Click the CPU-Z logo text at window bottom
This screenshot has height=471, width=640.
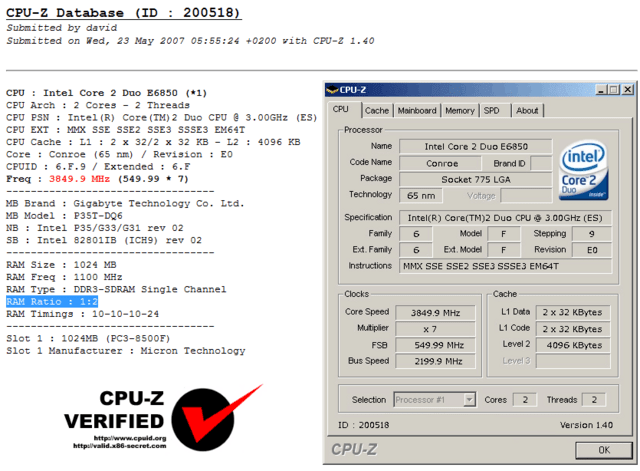tap(354, 449)
